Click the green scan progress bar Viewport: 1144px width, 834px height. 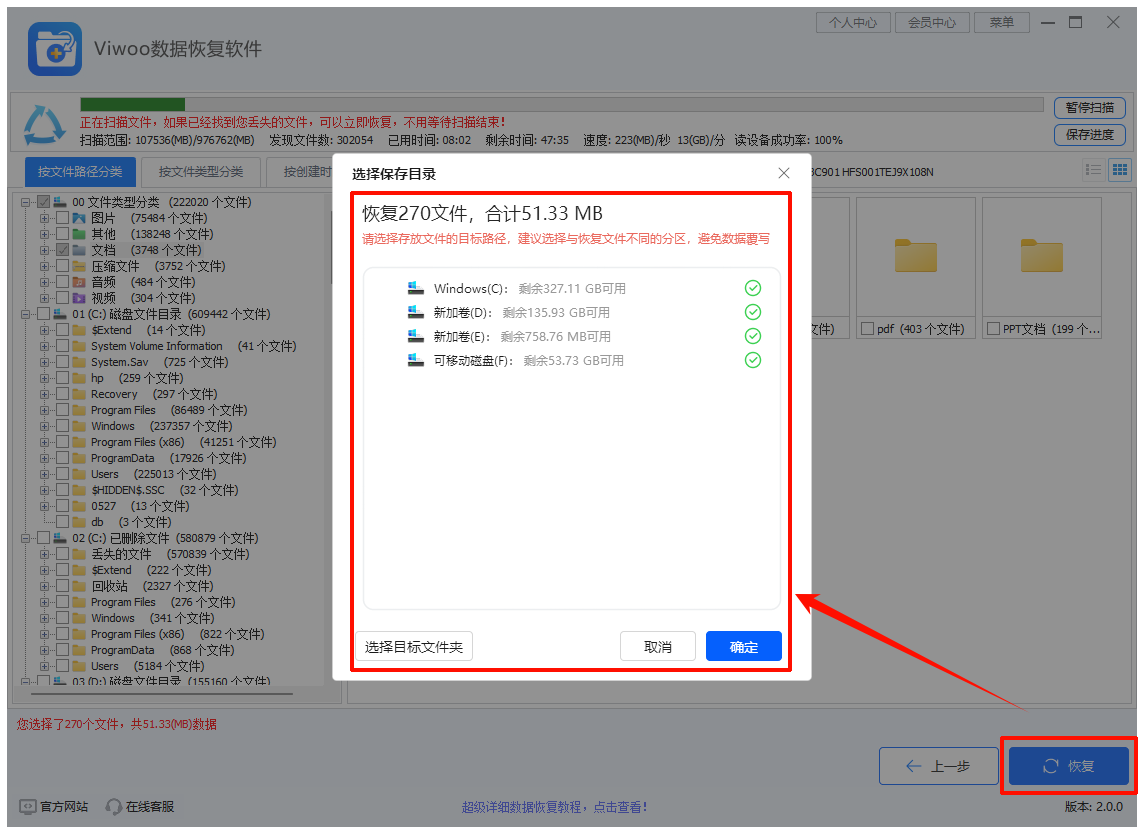pos(132,104)
